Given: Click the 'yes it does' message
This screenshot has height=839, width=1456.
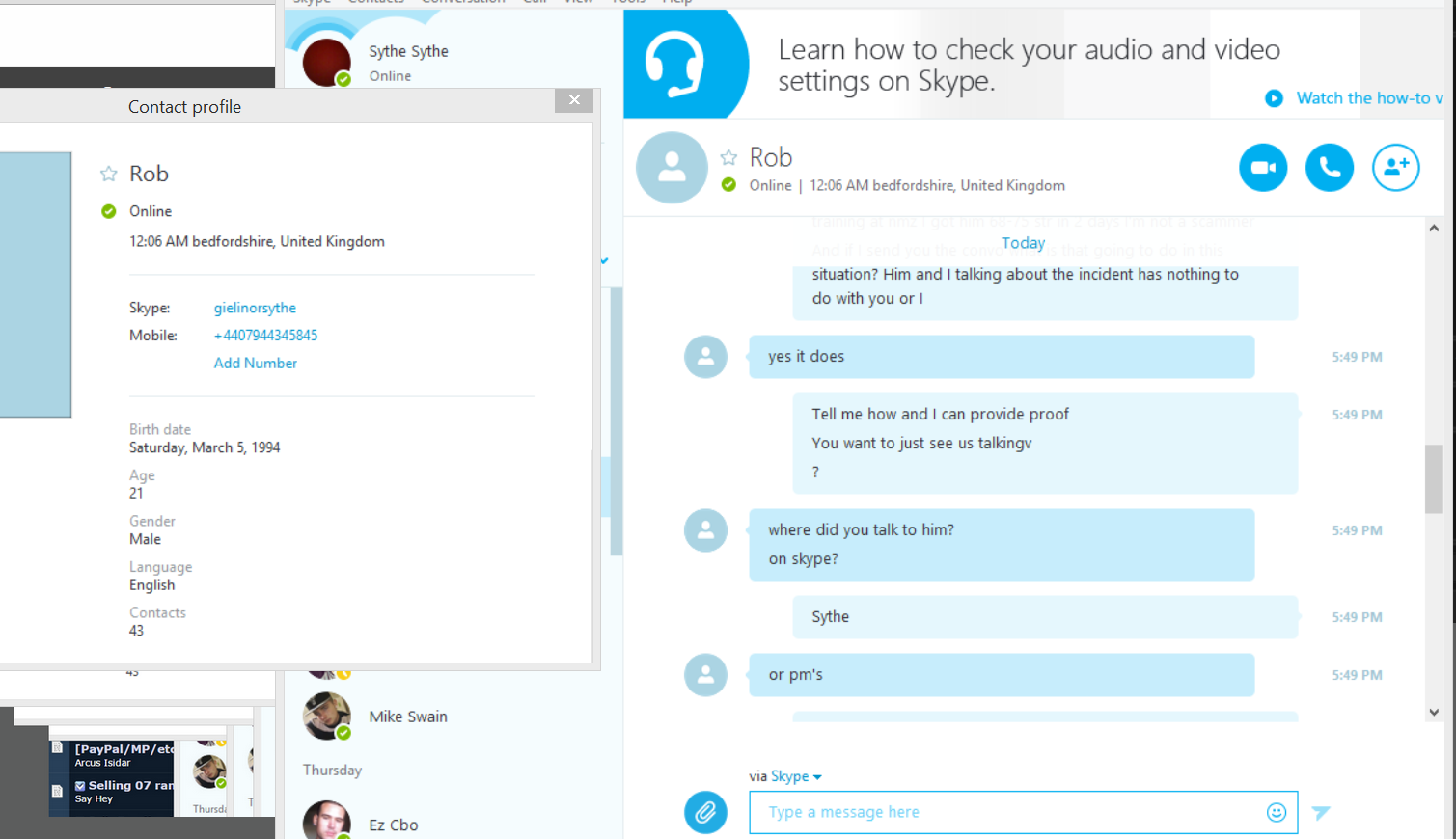Looking at the screenshot, I should (1002, 357).
